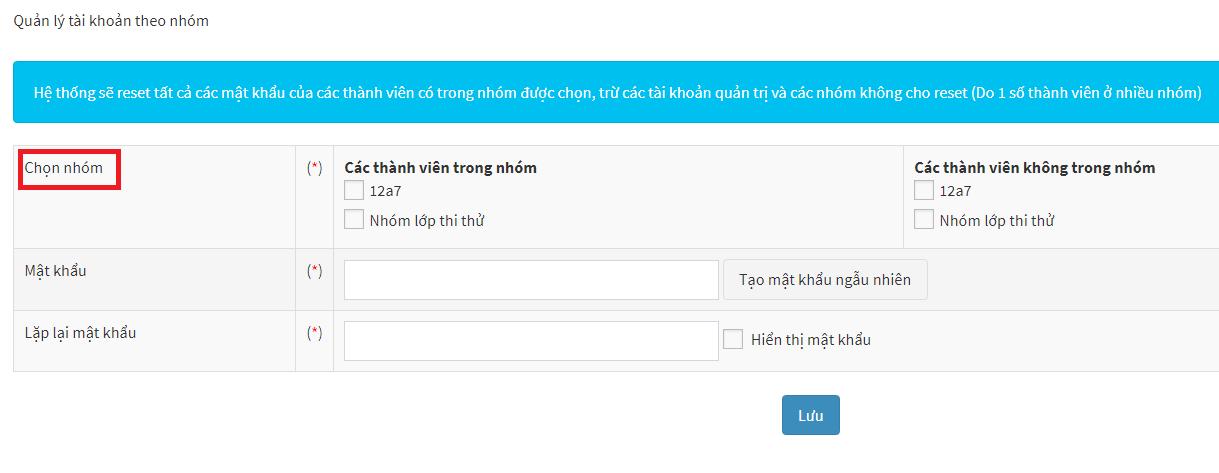Click the Các thành viên trong nhóm heading

coord(441,167)
